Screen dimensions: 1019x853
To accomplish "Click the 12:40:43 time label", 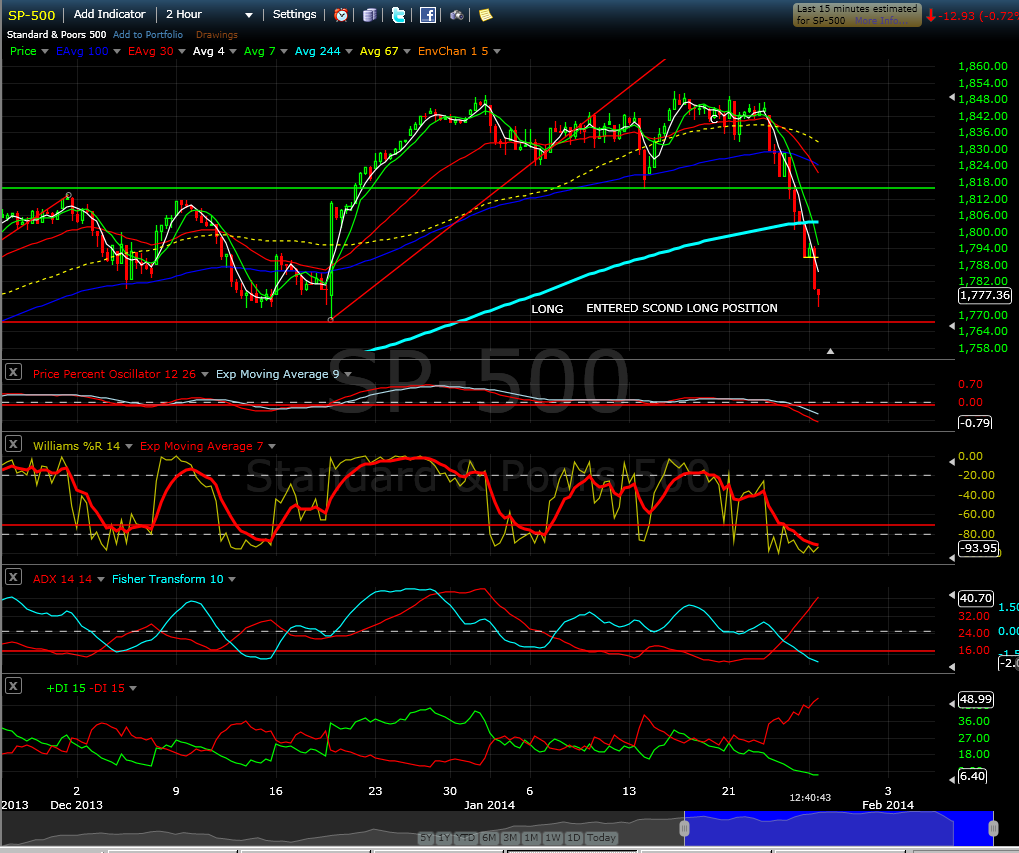I will tap(810, 797).
